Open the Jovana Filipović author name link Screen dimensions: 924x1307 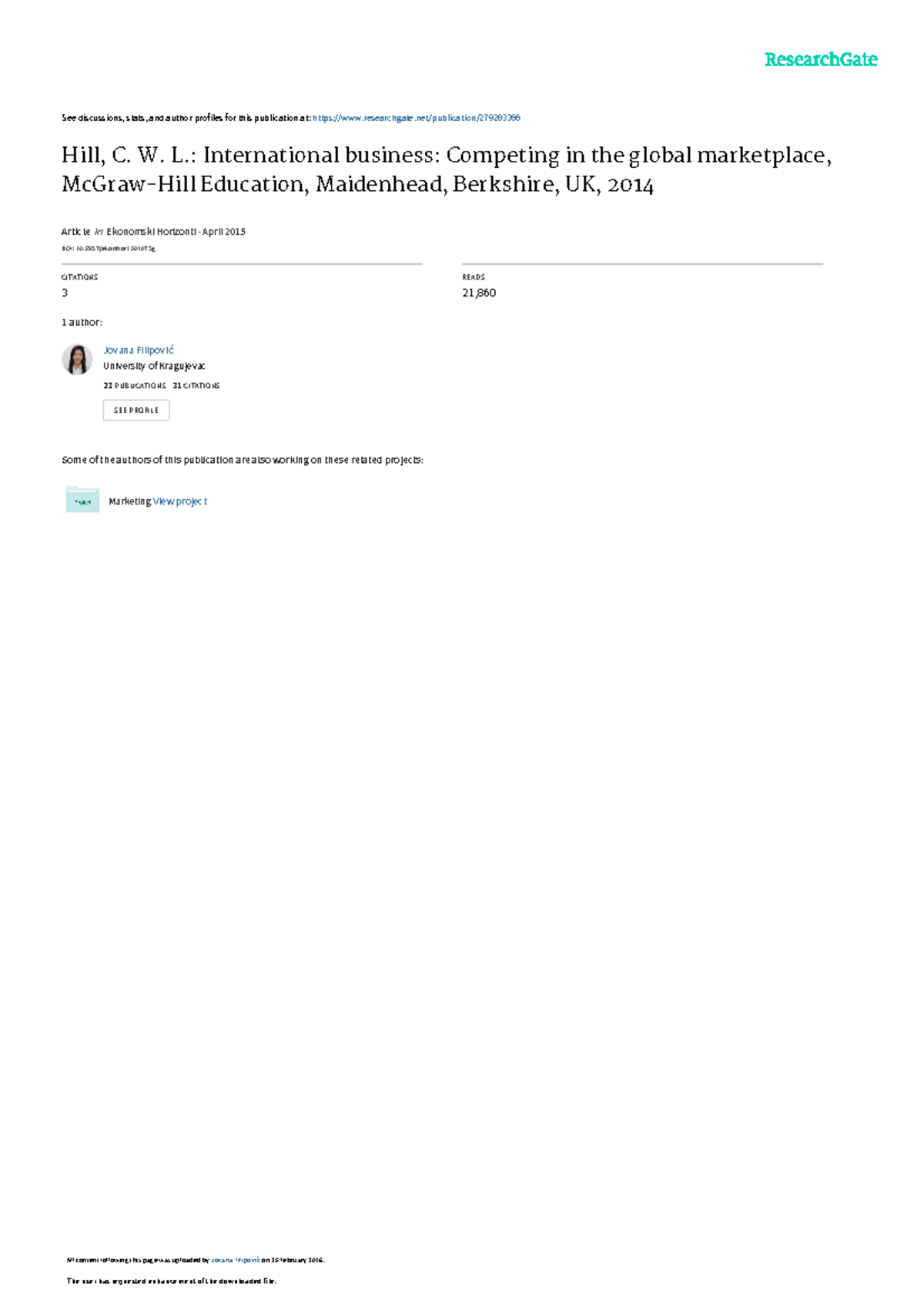pyautogui.click(x=139, y=350)
